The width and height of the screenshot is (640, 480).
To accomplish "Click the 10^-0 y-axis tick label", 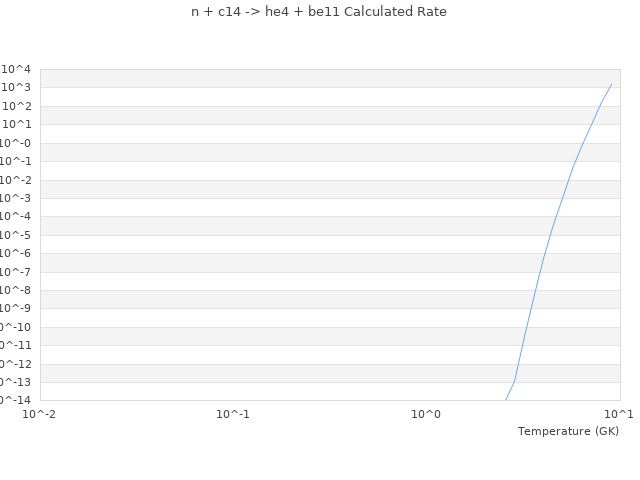I will click(16, 143).
